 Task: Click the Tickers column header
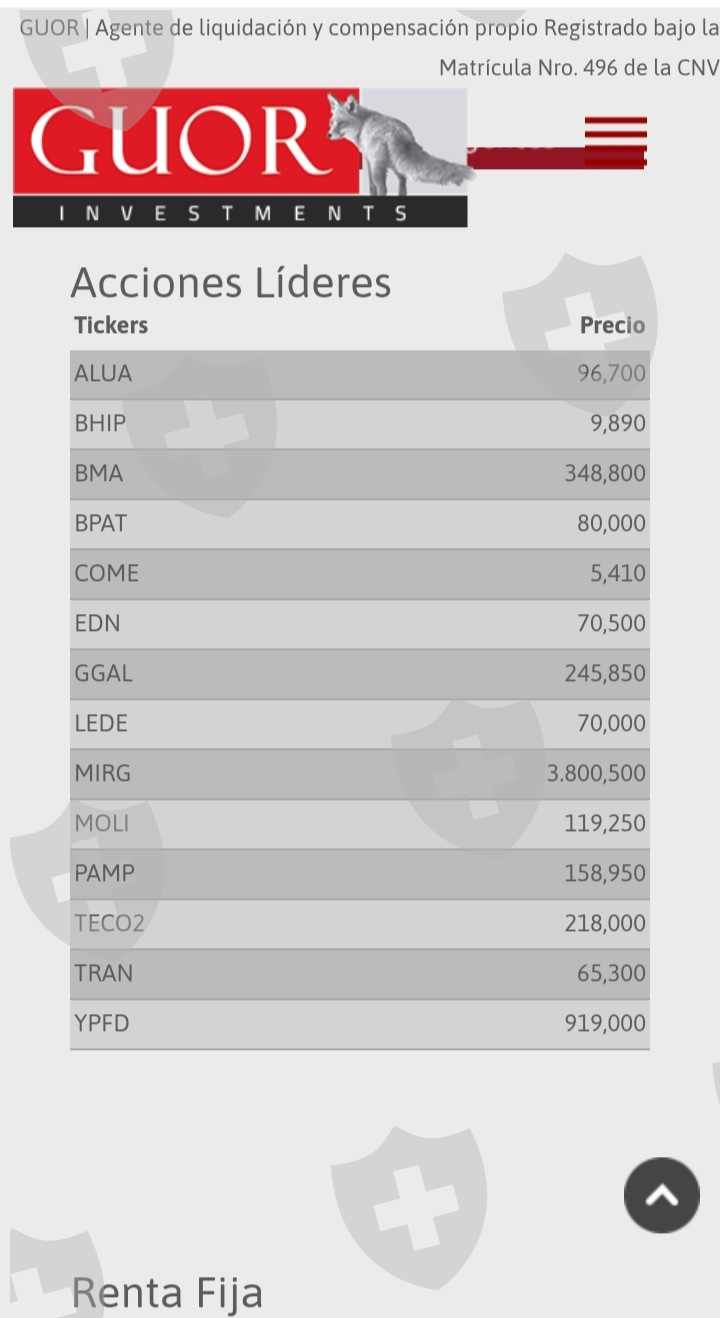click(x=111, y=326)
